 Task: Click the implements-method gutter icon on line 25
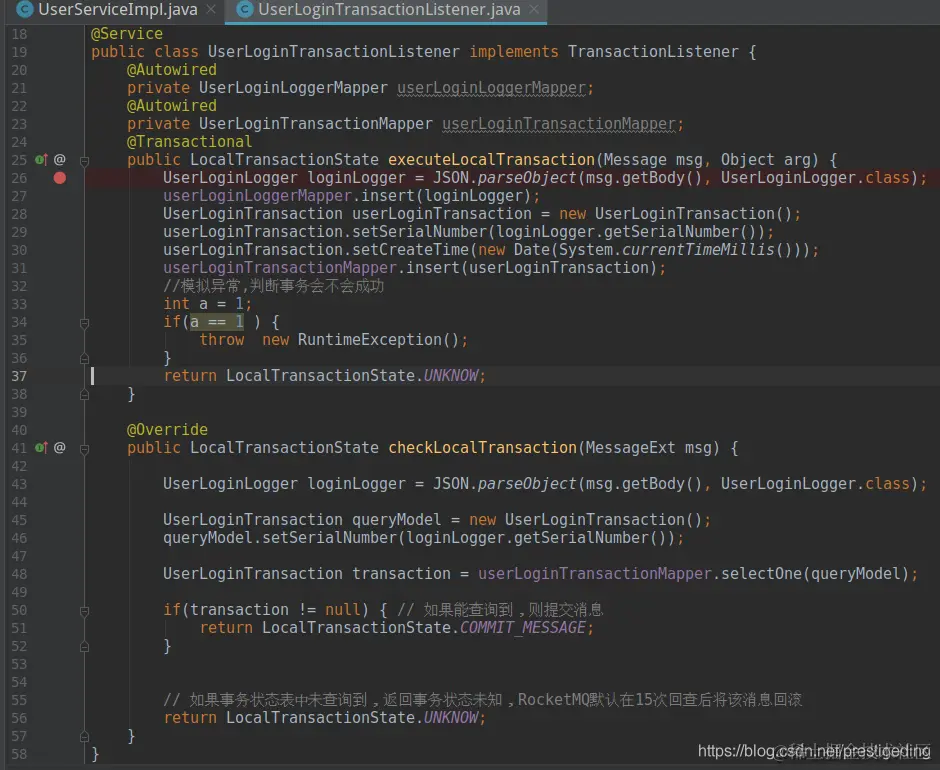pos(41,160)
